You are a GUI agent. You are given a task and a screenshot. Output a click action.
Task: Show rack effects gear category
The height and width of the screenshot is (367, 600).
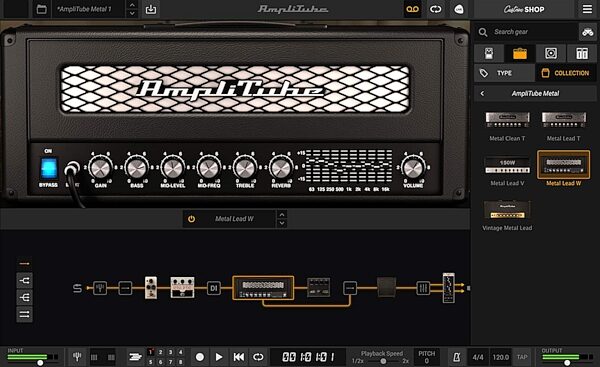(x=582, y=54)
